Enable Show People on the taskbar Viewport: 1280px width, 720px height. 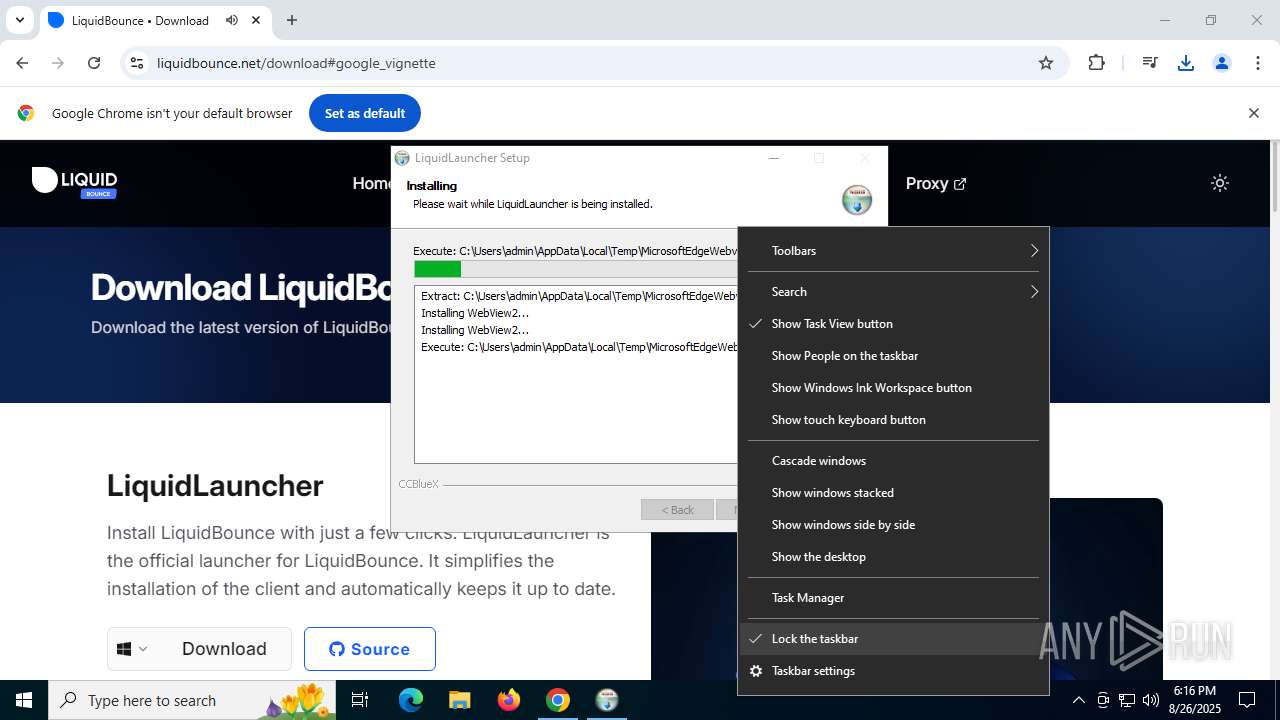pyautogui.click(x=894, y=356)
